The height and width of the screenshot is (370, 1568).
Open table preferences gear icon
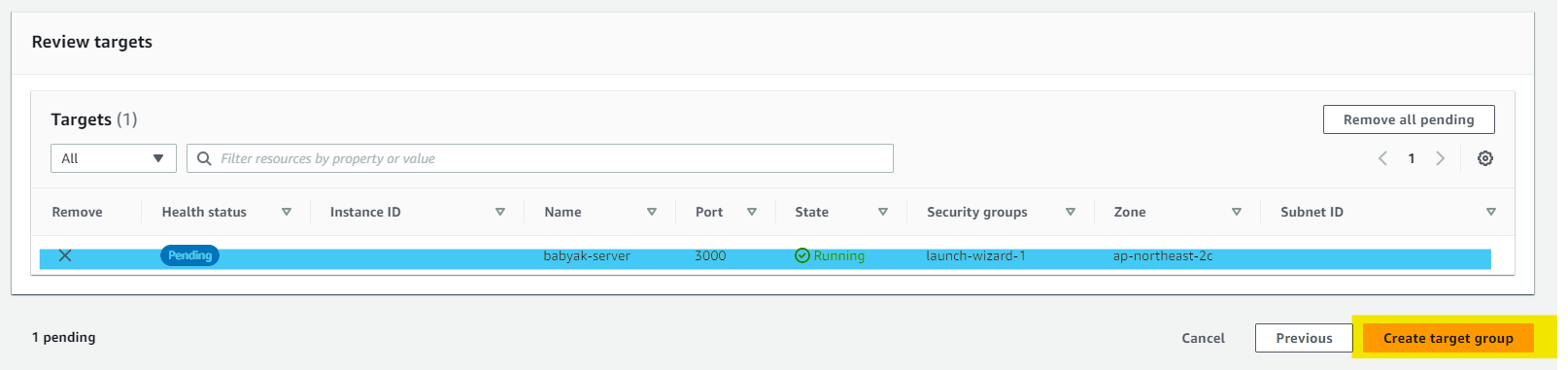pyautogui.click(x=1485, y=158)
